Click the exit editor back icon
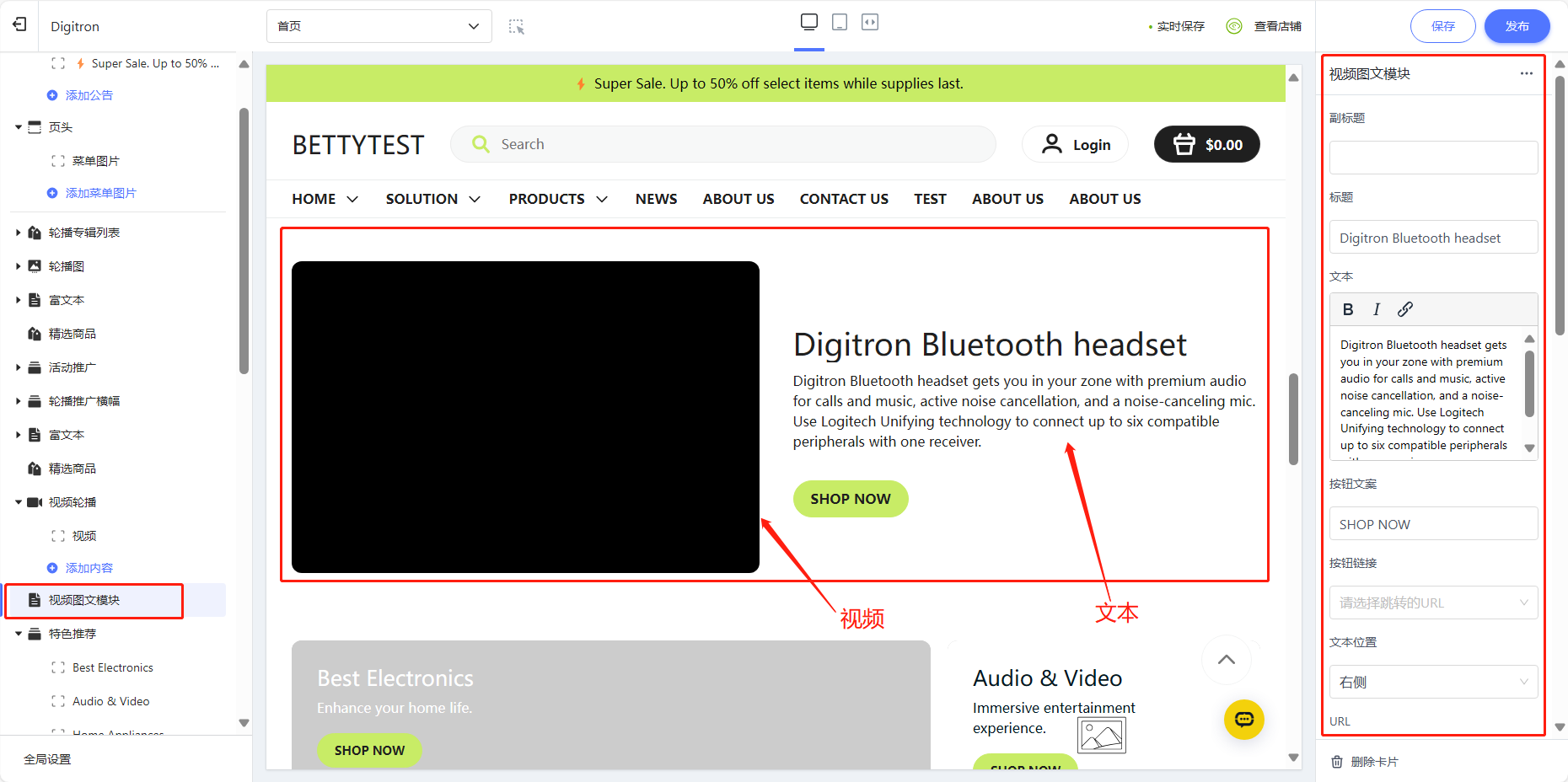 coord(19,25)
